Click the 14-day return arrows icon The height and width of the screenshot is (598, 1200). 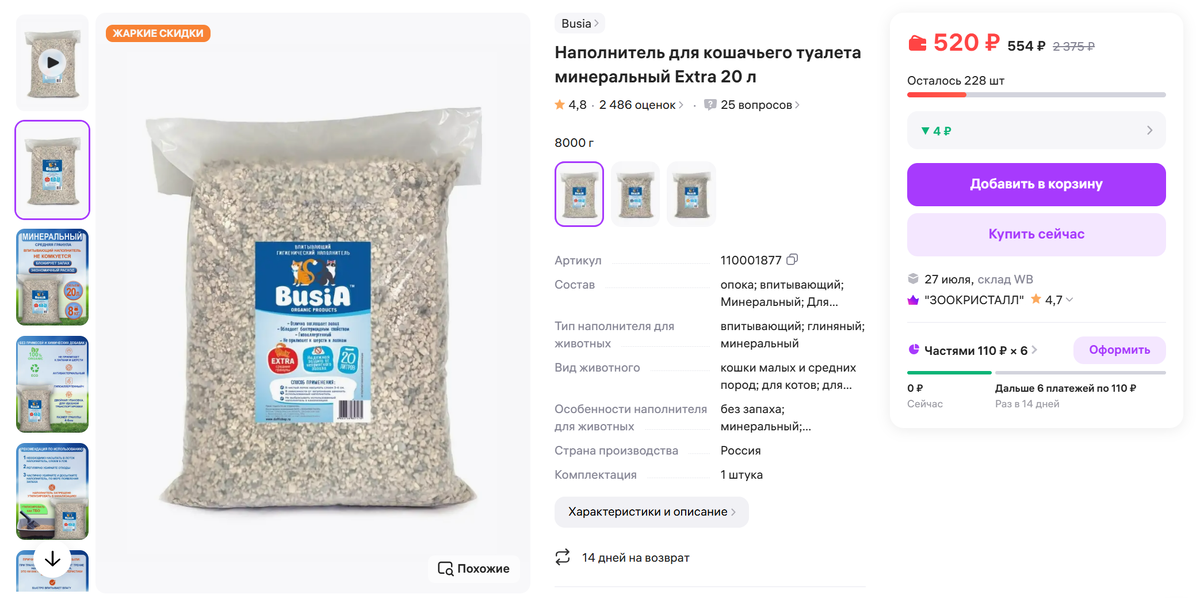(x=563, y=557)
